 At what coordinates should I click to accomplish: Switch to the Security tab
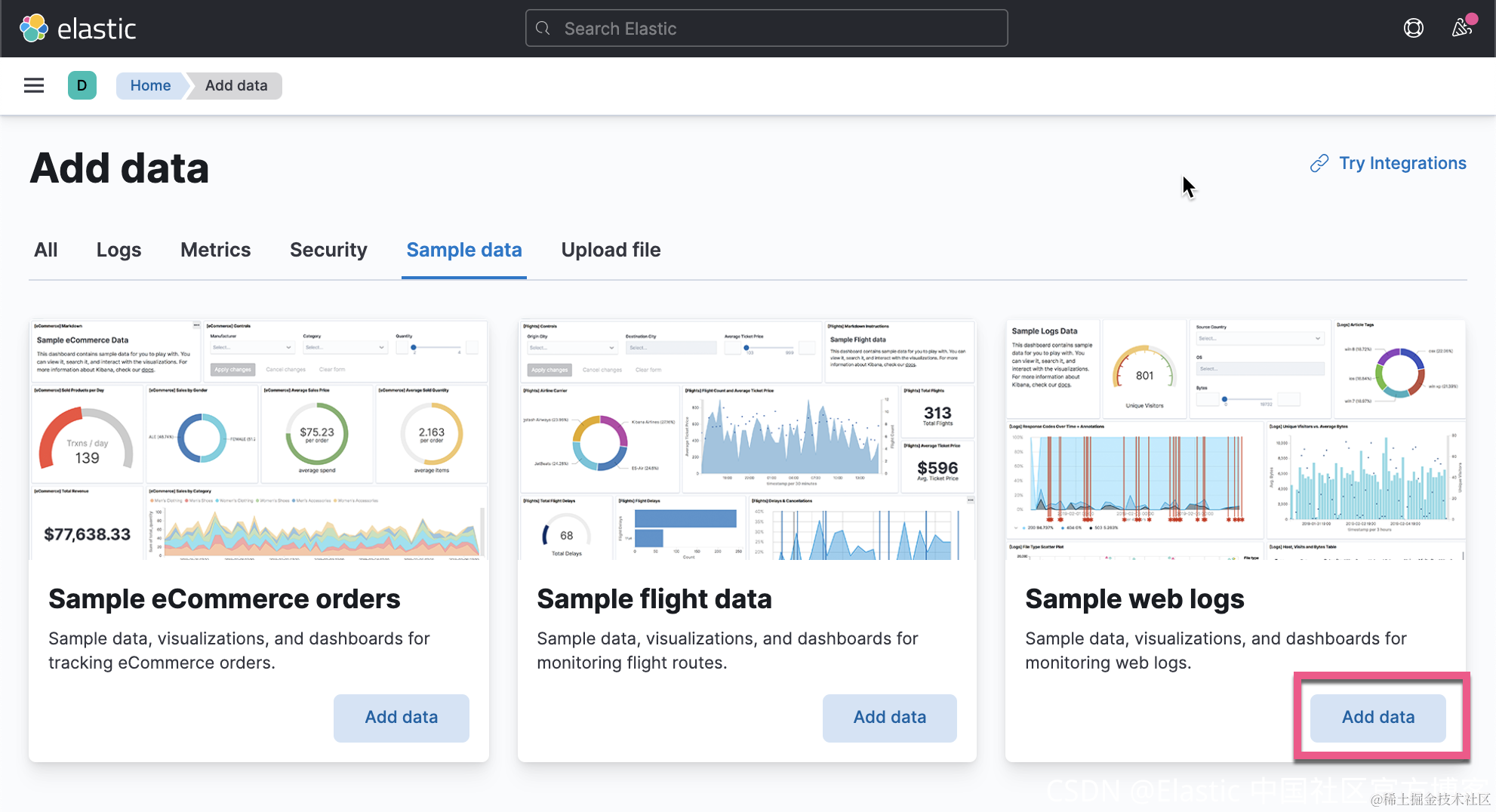(328, 250)
